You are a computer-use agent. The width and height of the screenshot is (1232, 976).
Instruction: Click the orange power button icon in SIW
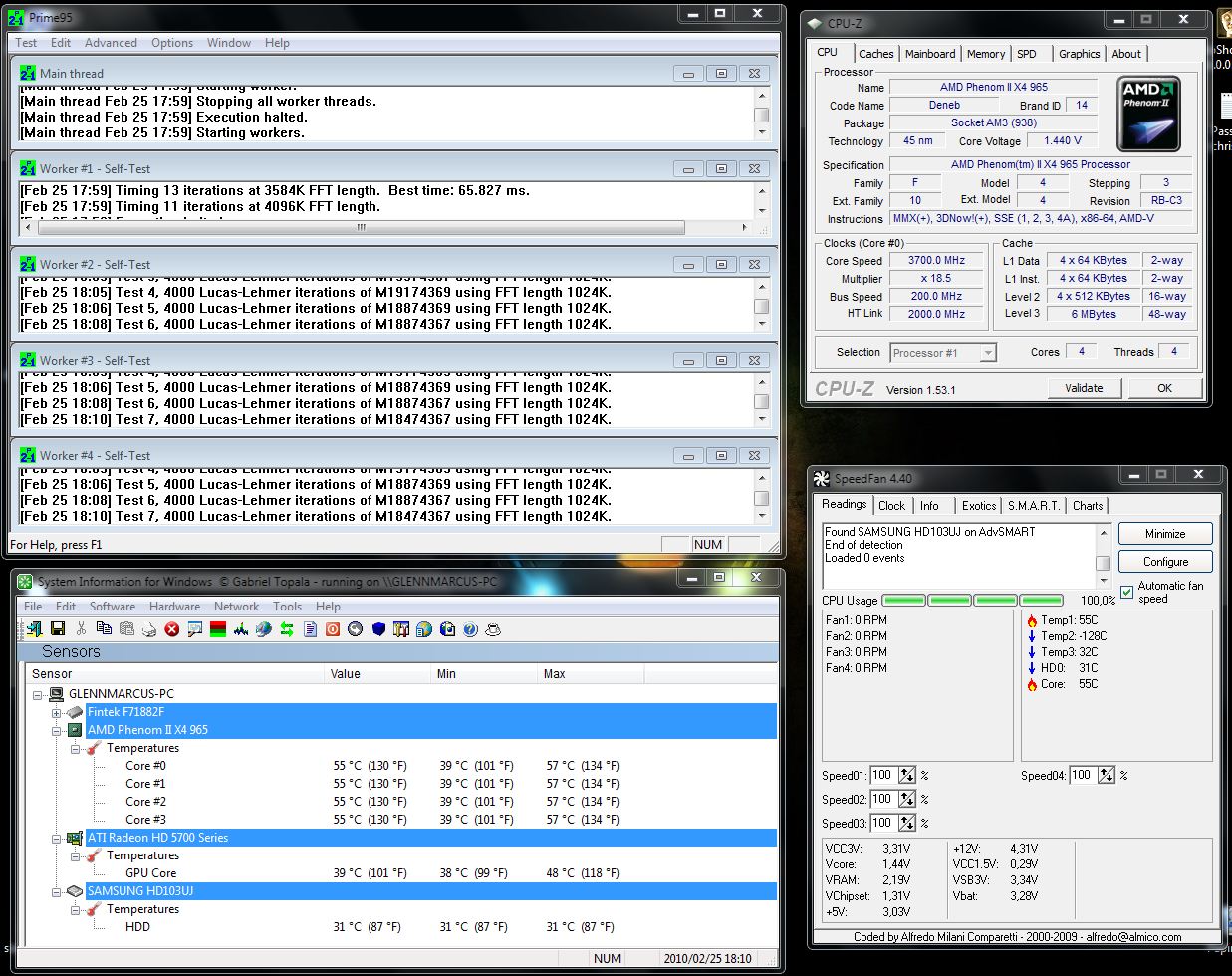[333, 629]
